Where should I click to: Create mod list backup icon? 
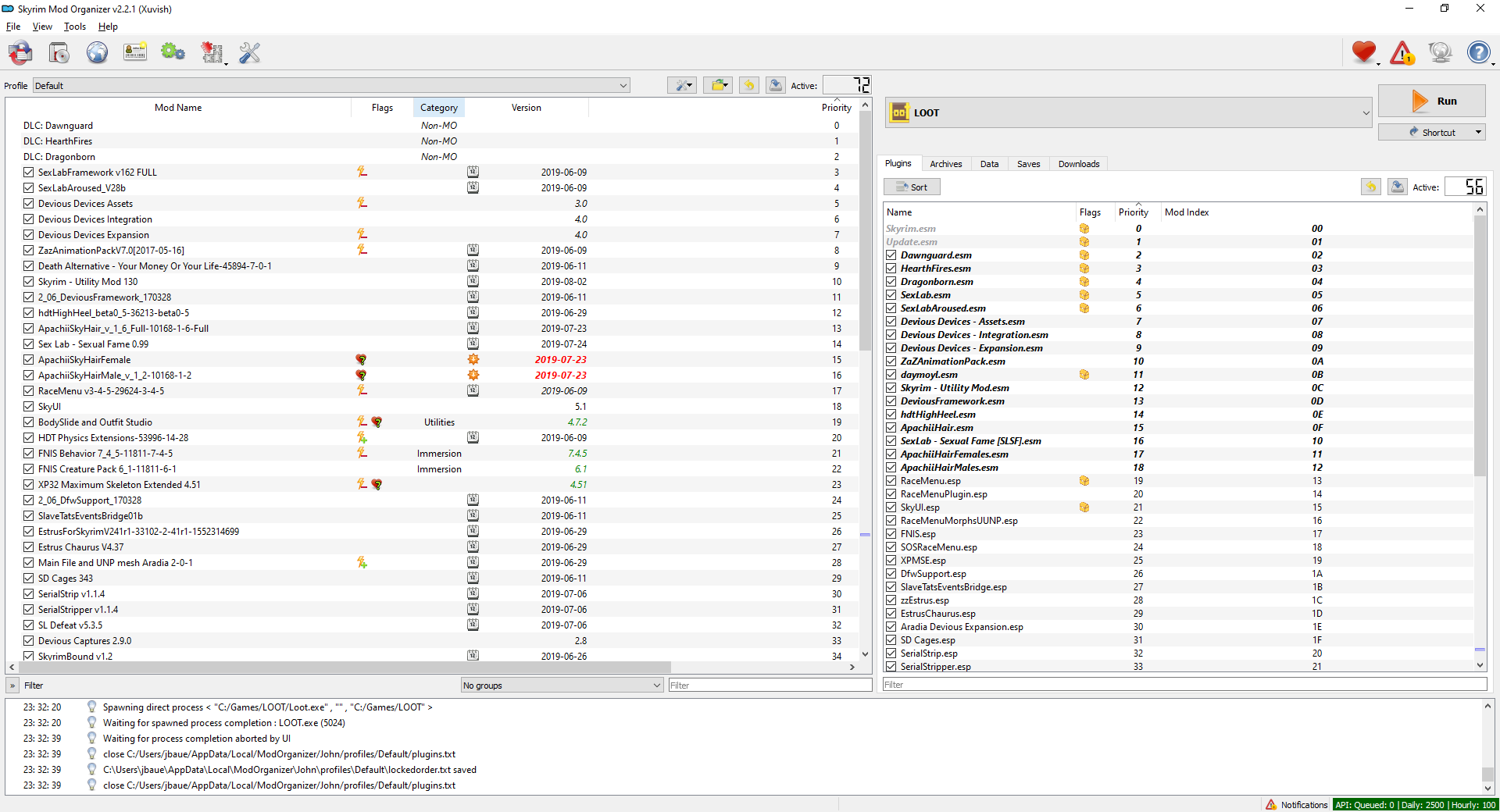[776, 85]
